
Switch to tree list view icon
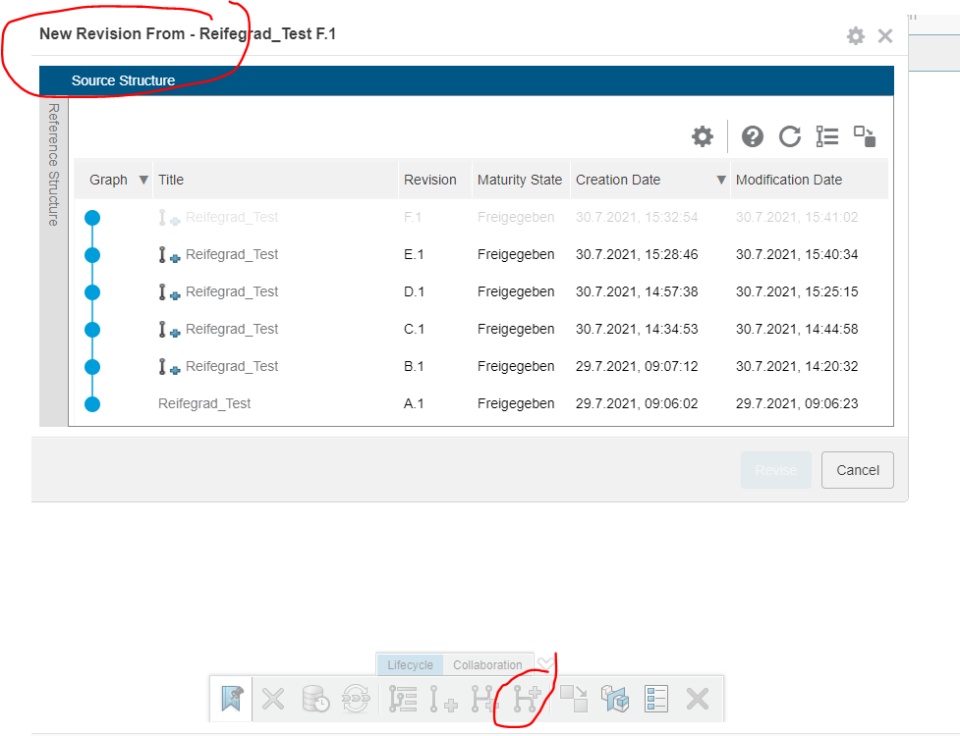pos(827,136)
